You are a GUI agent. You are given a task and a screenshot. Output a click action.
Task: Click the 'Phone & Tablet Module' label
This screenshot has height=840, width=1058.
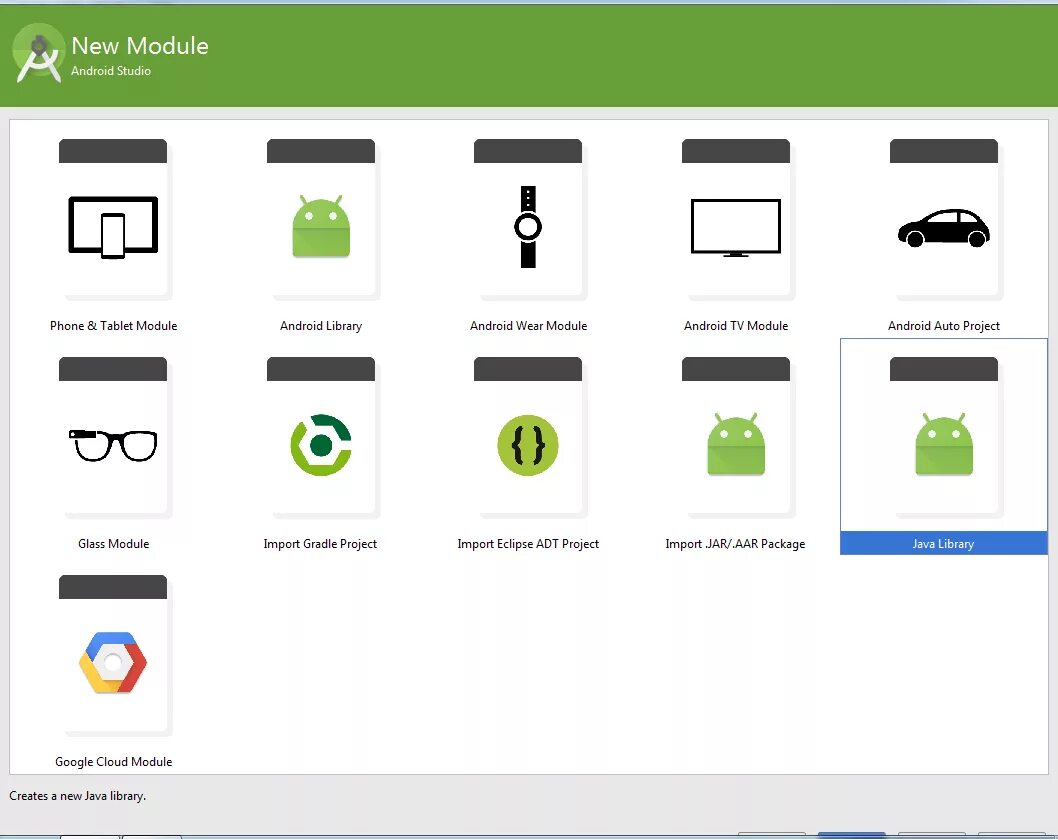(x=113, y=326)
